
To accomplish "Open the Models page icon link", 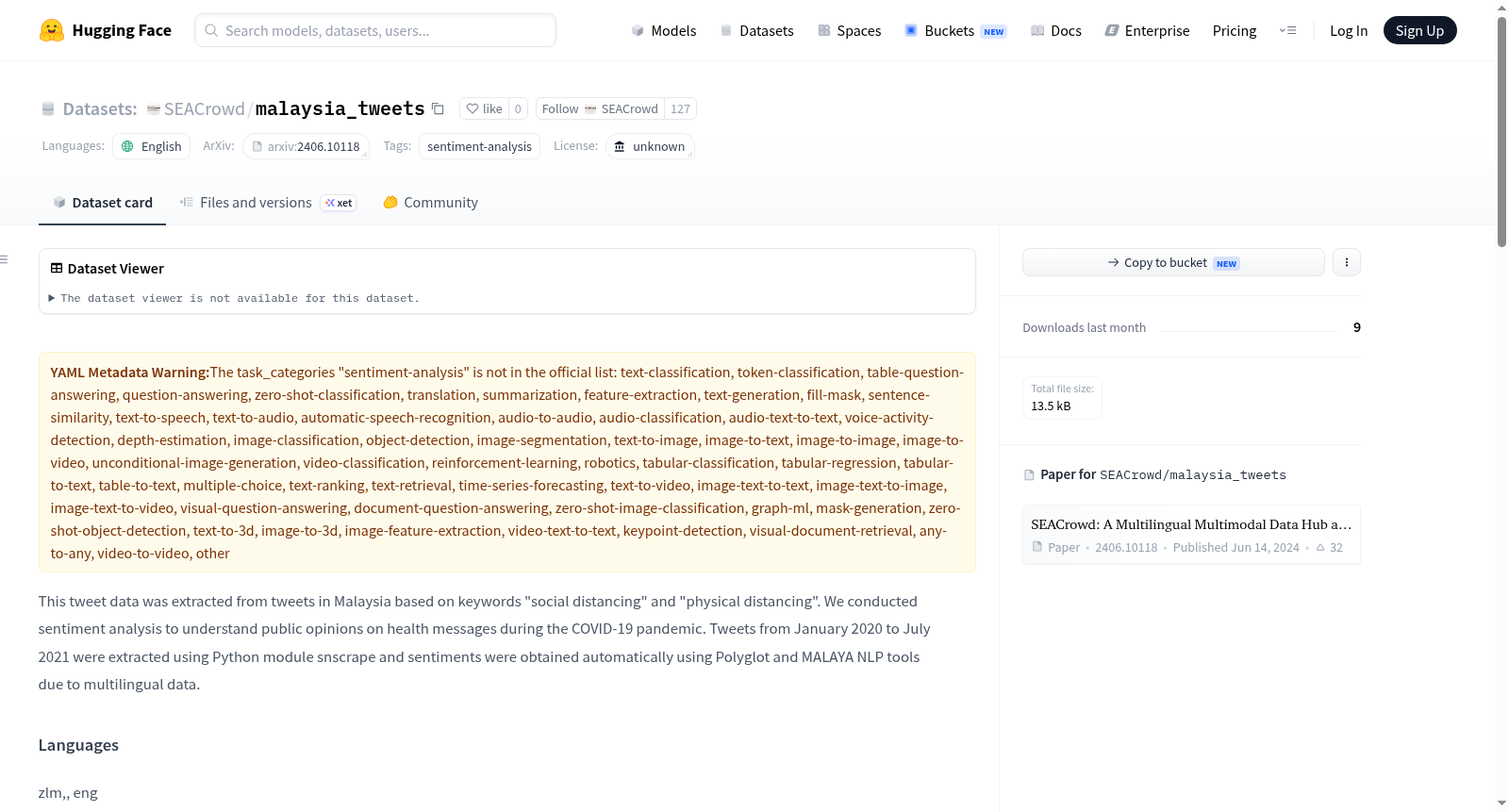I will point(664,30).
